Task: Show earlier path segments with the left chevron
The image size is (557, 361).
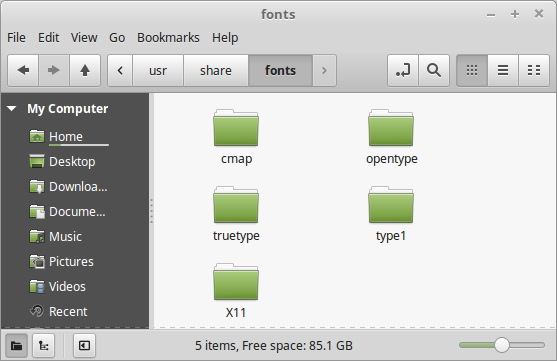Action: pos(120,70)
